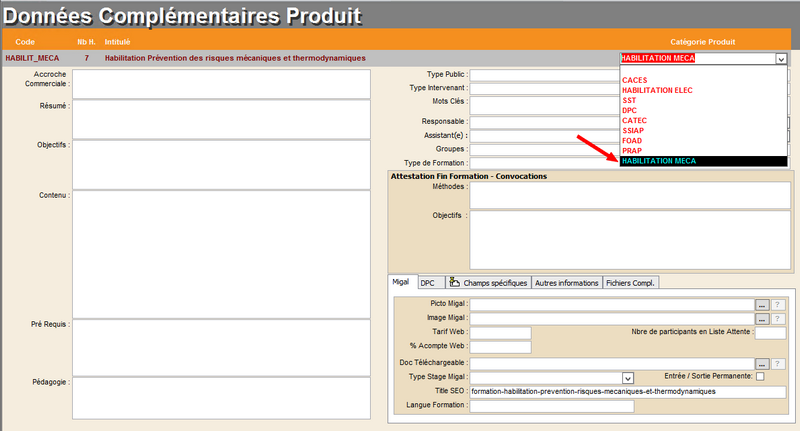Toggle the Entrée / Sortie Permanente checkbox
800x431 pixels.
[760, 377]
